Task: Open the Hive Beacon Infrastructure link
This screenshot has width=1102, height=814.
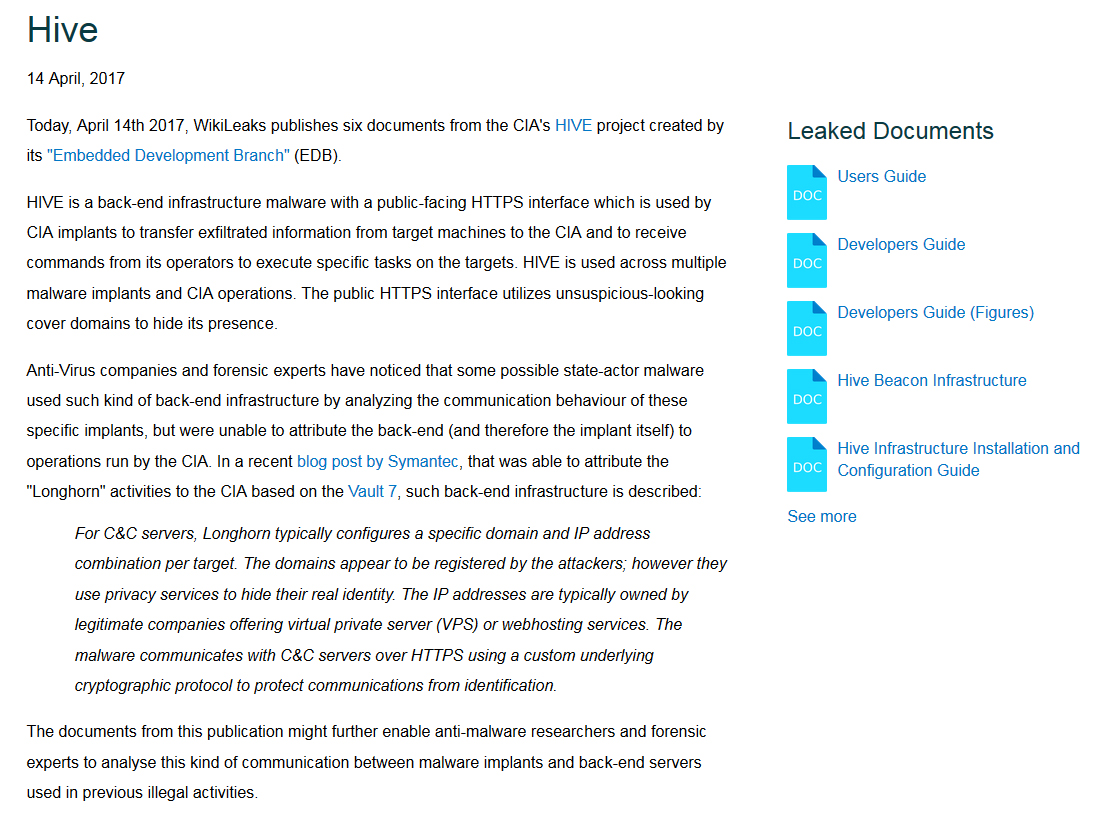Action: click(931, 380)
